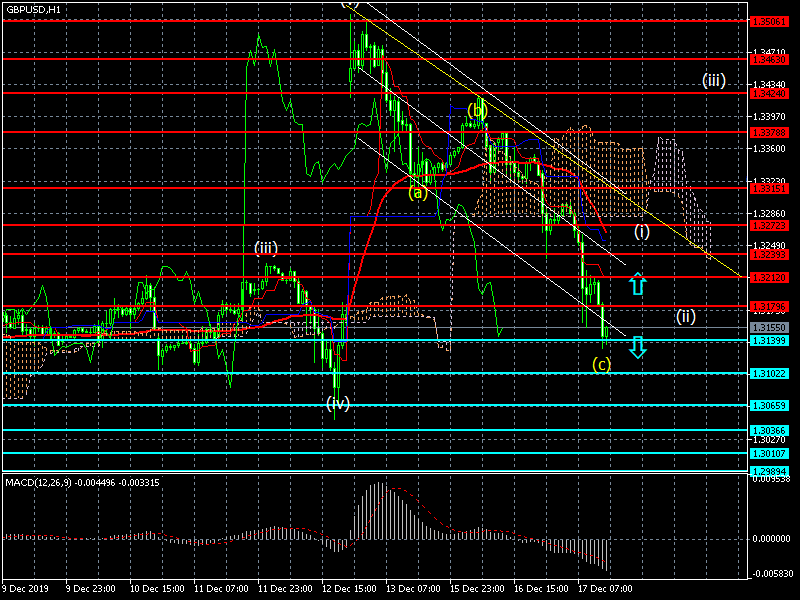Select the 1.32723 red price label
Screen dimensions: 800x600
tap(769, 226)
